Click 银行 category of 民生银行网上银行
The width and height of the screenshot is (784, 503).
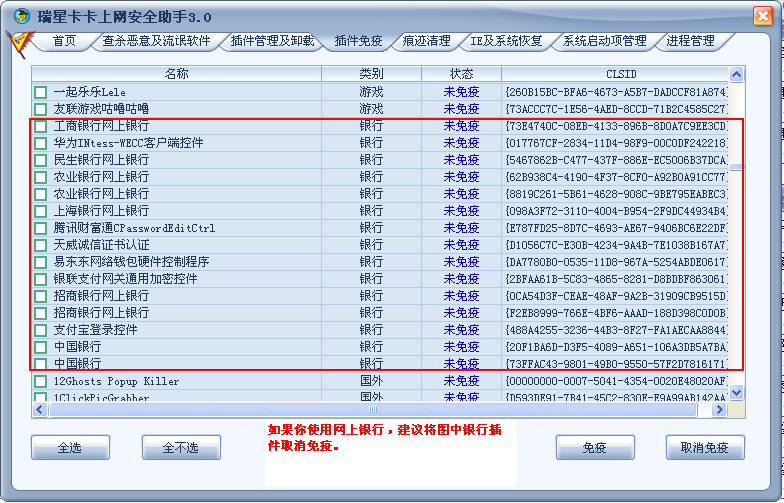(371, 160)
